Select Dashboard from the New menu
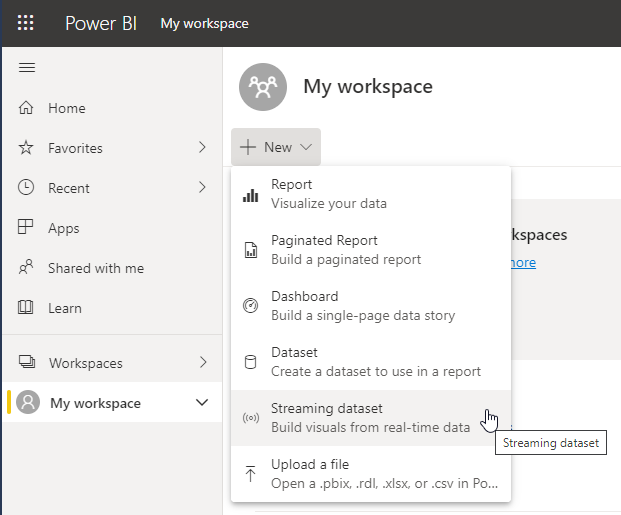Screen dimensions: 621x515 point(371,306)
